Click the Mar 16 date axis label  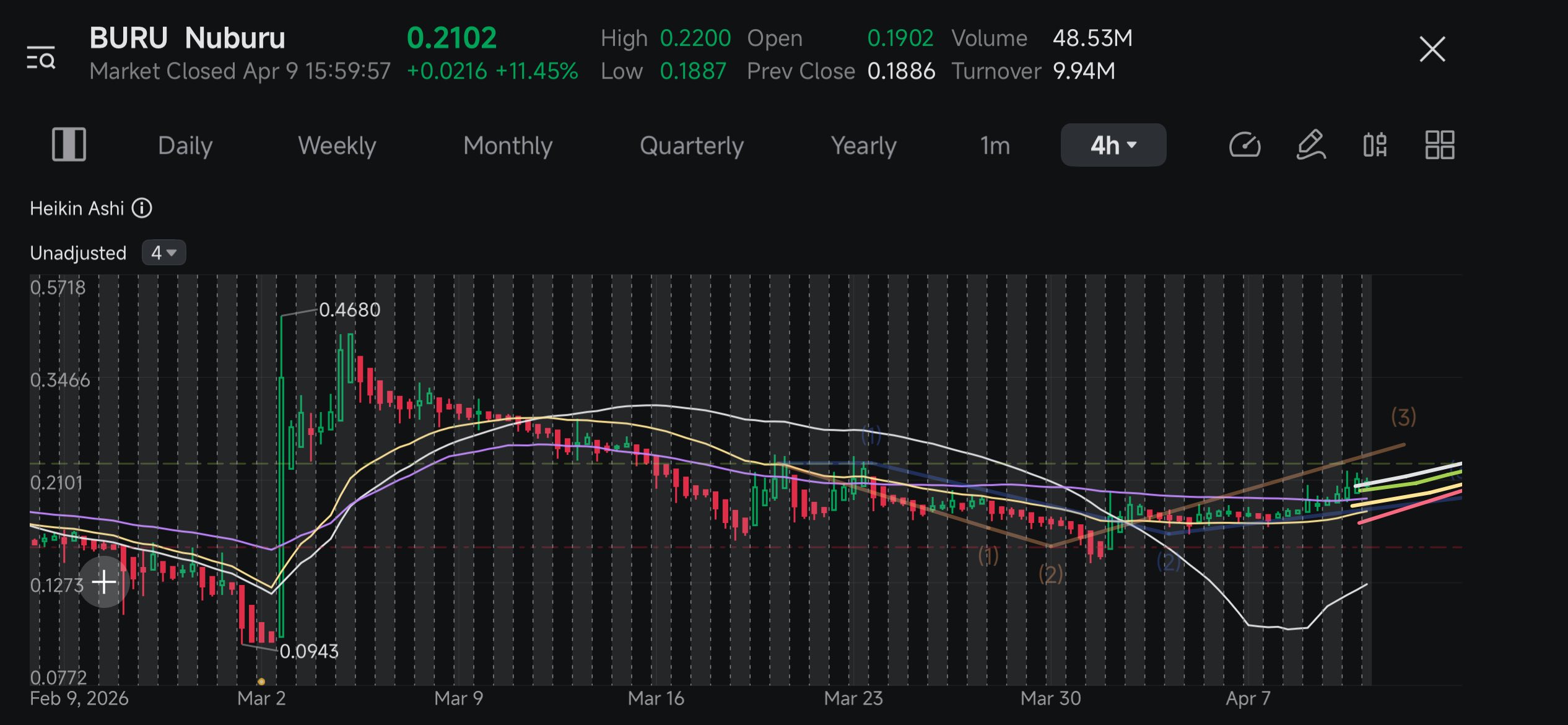tap(655, 698)
